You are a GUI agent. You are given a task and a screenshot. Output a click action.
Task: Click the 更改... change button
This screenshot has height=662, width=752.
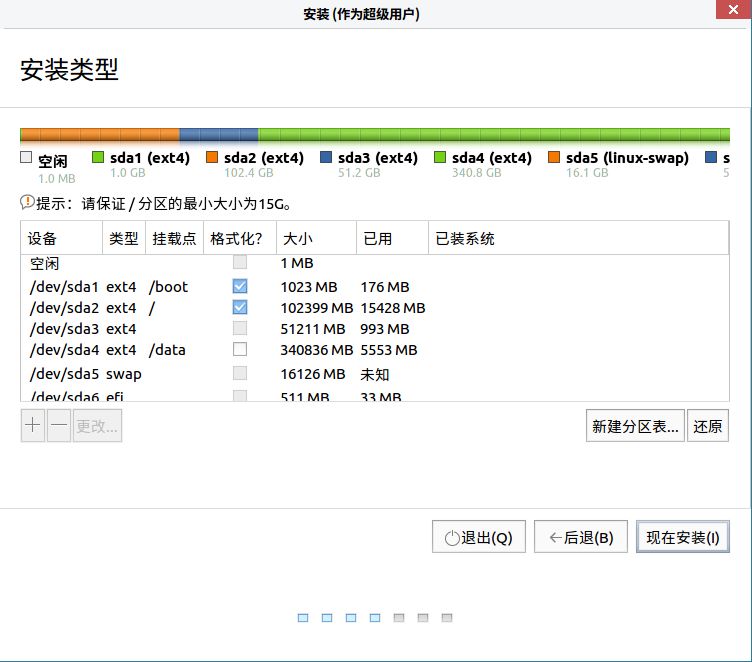pyautogui.click(x=97, y=426)
